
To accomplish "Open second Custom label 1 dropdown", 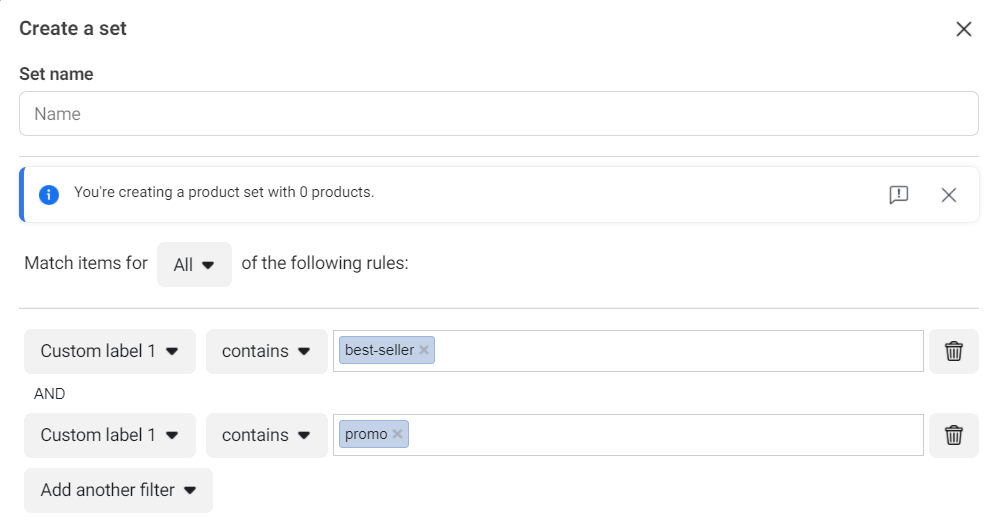I will (x=110, y=435).
